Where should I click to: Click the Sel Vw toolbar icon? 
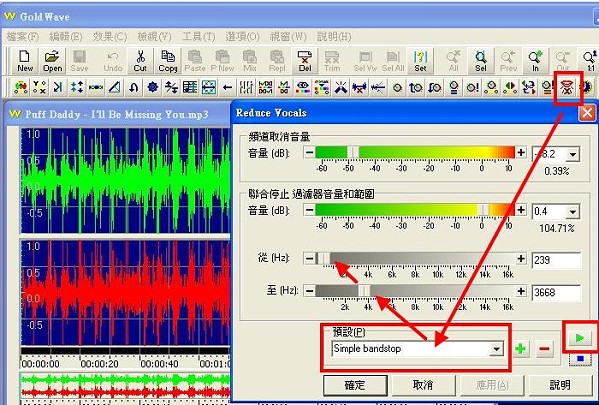click(x=365, y=61)
